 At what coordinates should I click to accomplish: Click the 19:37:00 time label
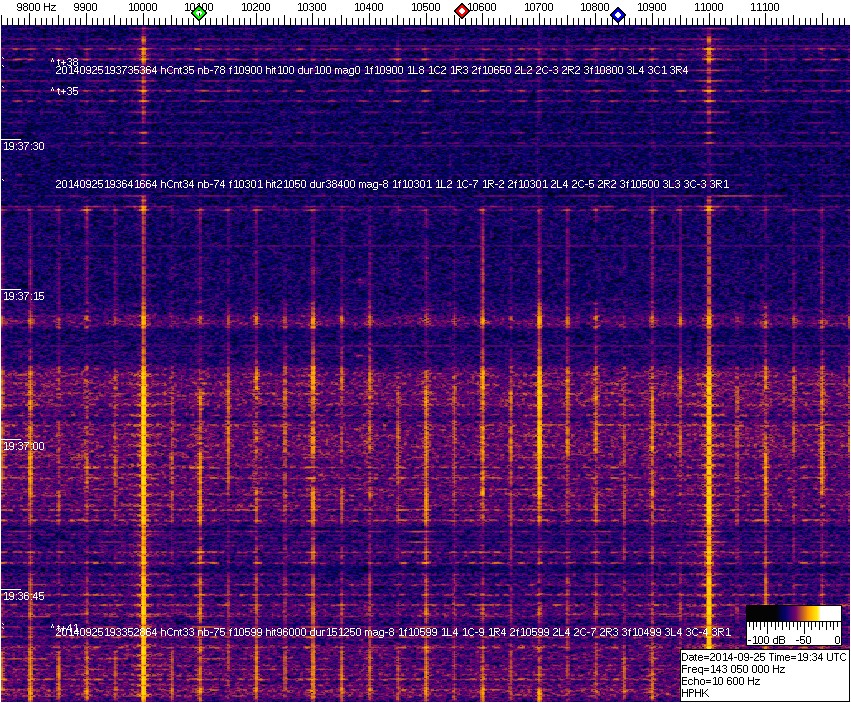[24, 446]
